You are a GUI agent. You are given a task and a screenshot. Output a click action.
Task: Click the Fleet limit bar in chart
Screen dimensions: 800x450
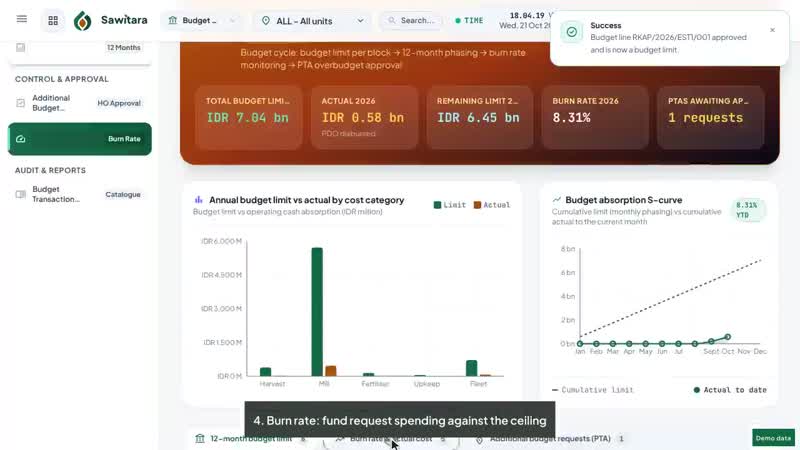pos(471,368)
